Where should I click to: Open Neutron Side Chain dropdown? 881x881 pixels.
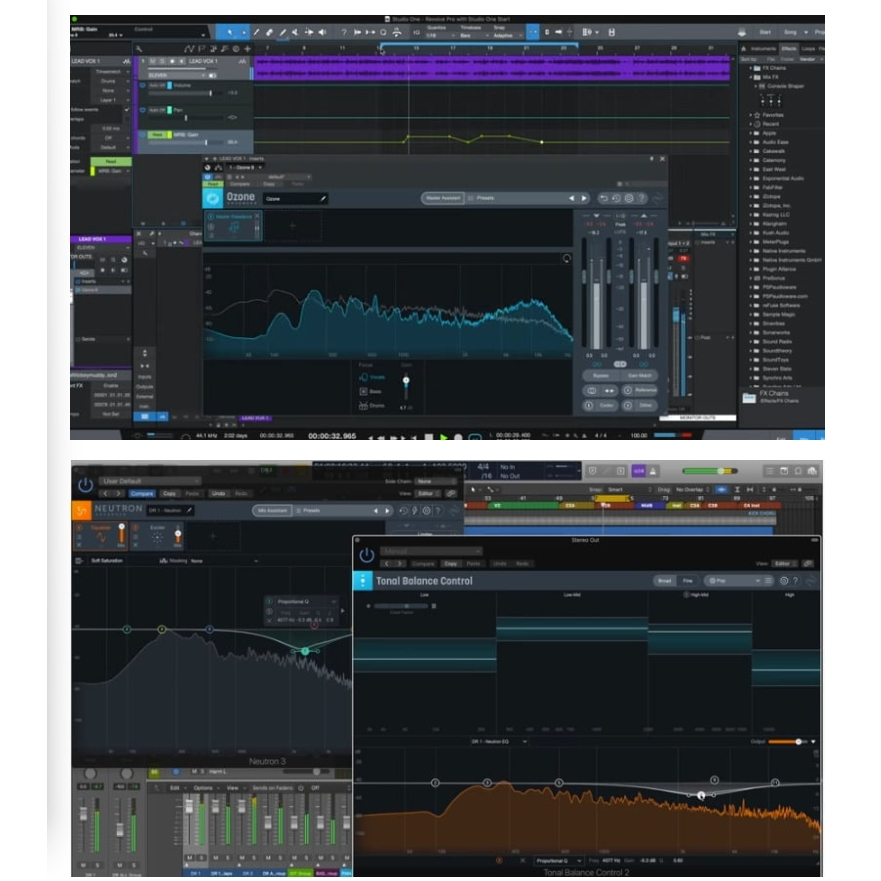[x=436, y=482]
